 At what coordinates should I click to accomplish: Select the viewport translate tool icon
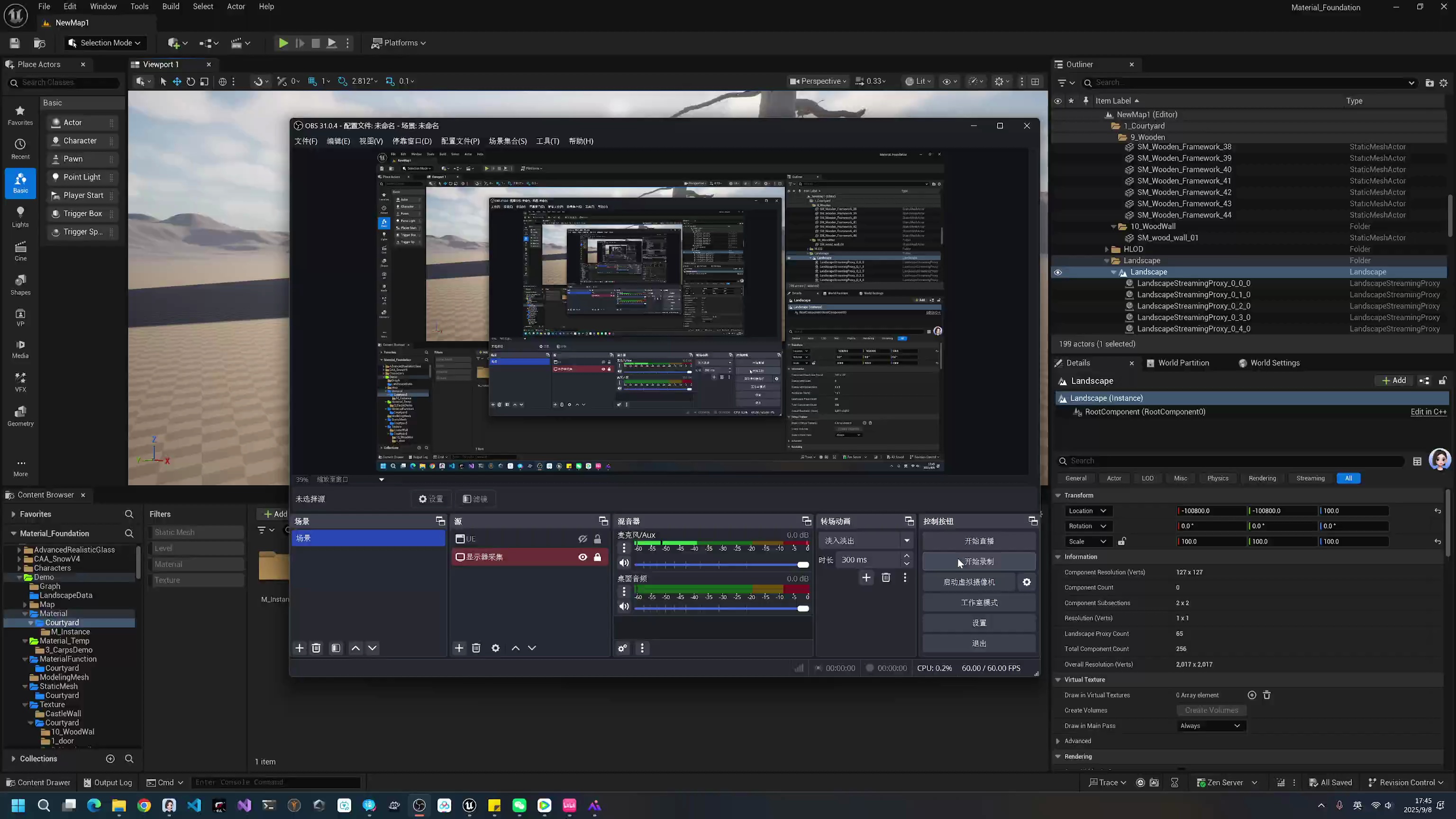tap(177, 82)
